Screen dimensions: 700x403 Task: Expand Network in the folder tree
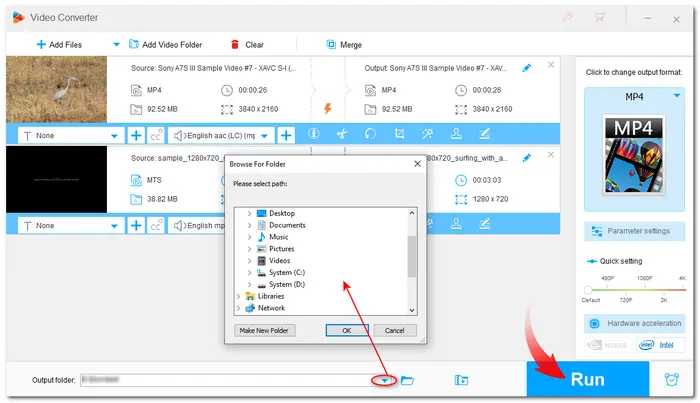238,308
